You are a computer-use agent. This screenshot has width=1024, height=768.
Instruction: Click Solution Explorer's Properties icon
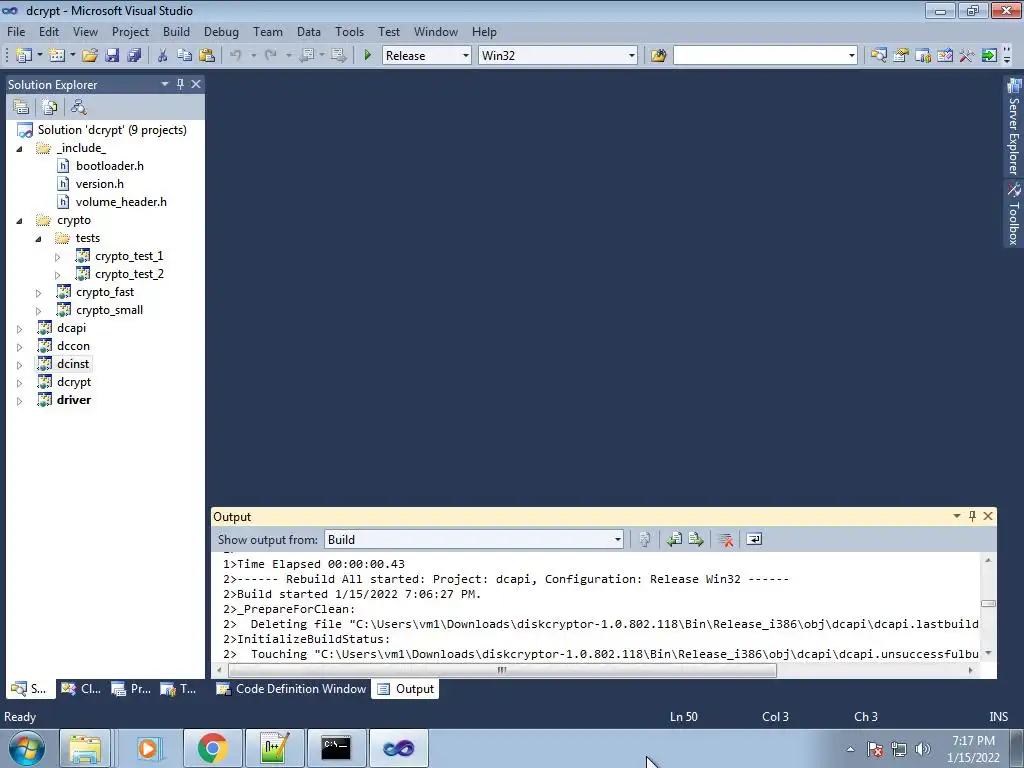point(21,106)
